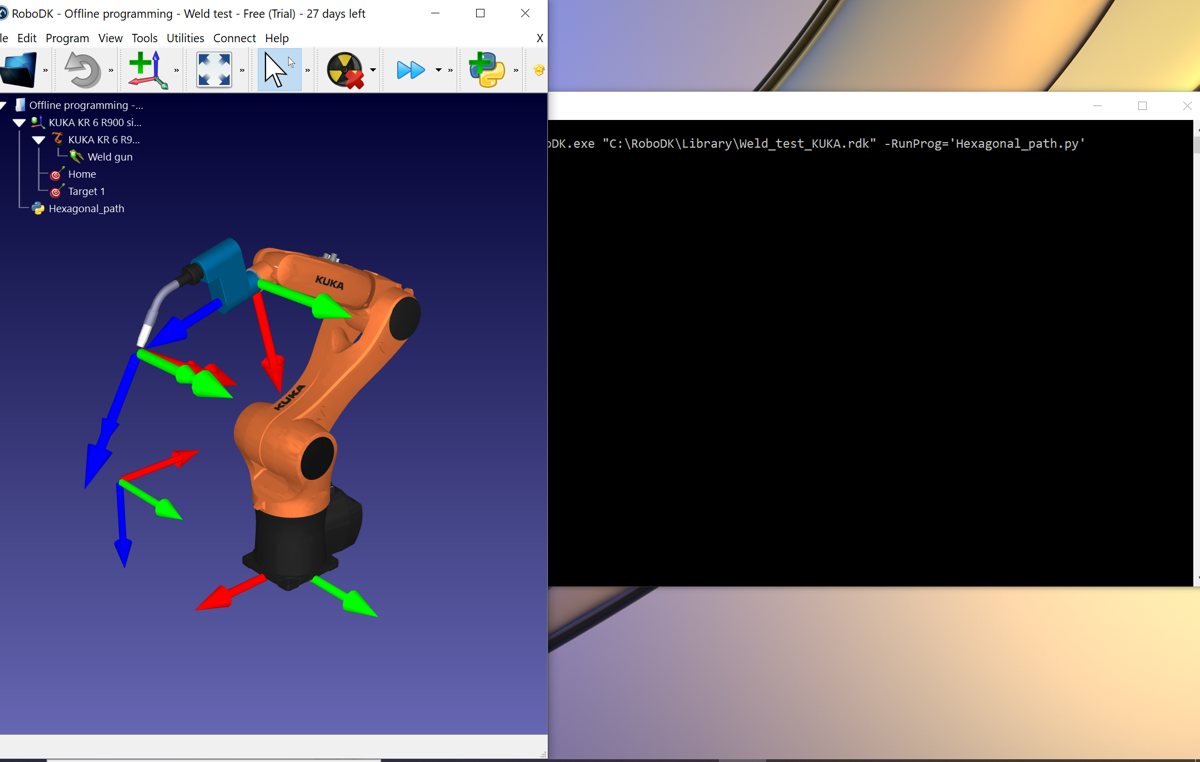The image size is (1200, 762).
Task: Select Target 1 in the tree
Action: (86, 191)
